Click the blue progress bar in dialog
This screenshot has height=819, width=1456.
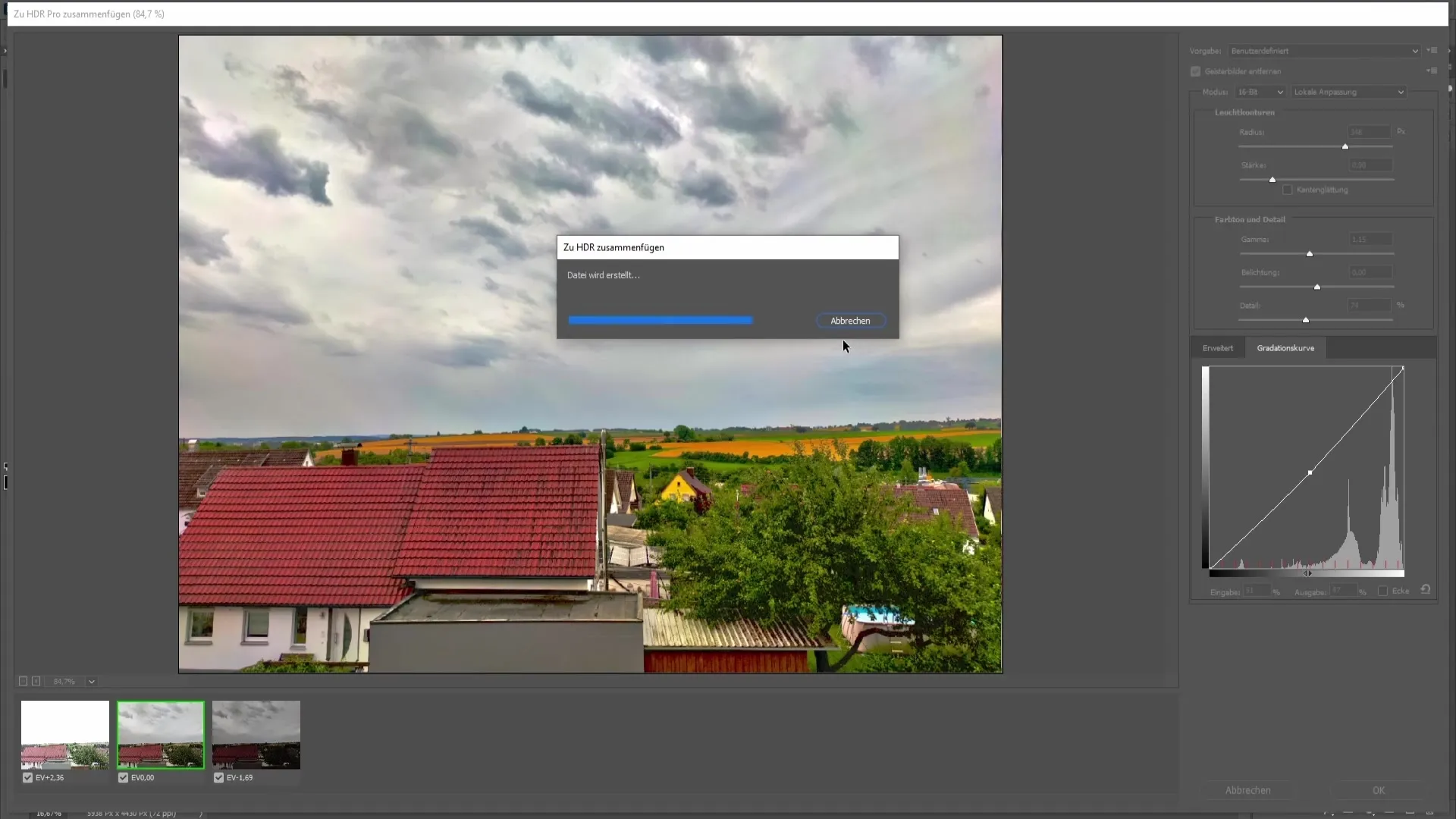click(661, 320)
